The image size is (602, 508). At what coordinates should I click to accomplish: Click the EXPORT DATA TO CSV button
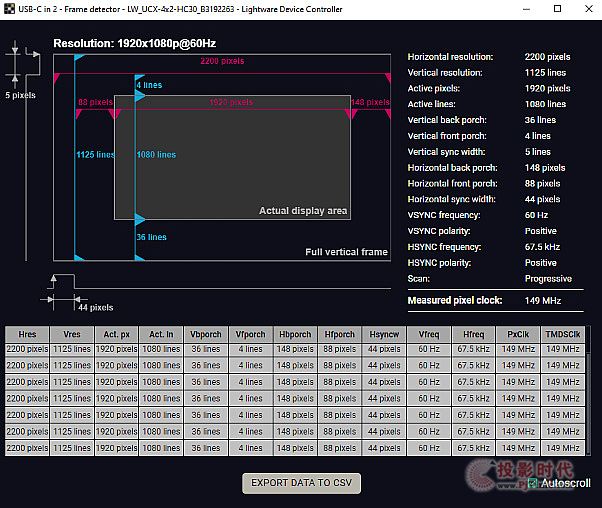pos(301,483)
